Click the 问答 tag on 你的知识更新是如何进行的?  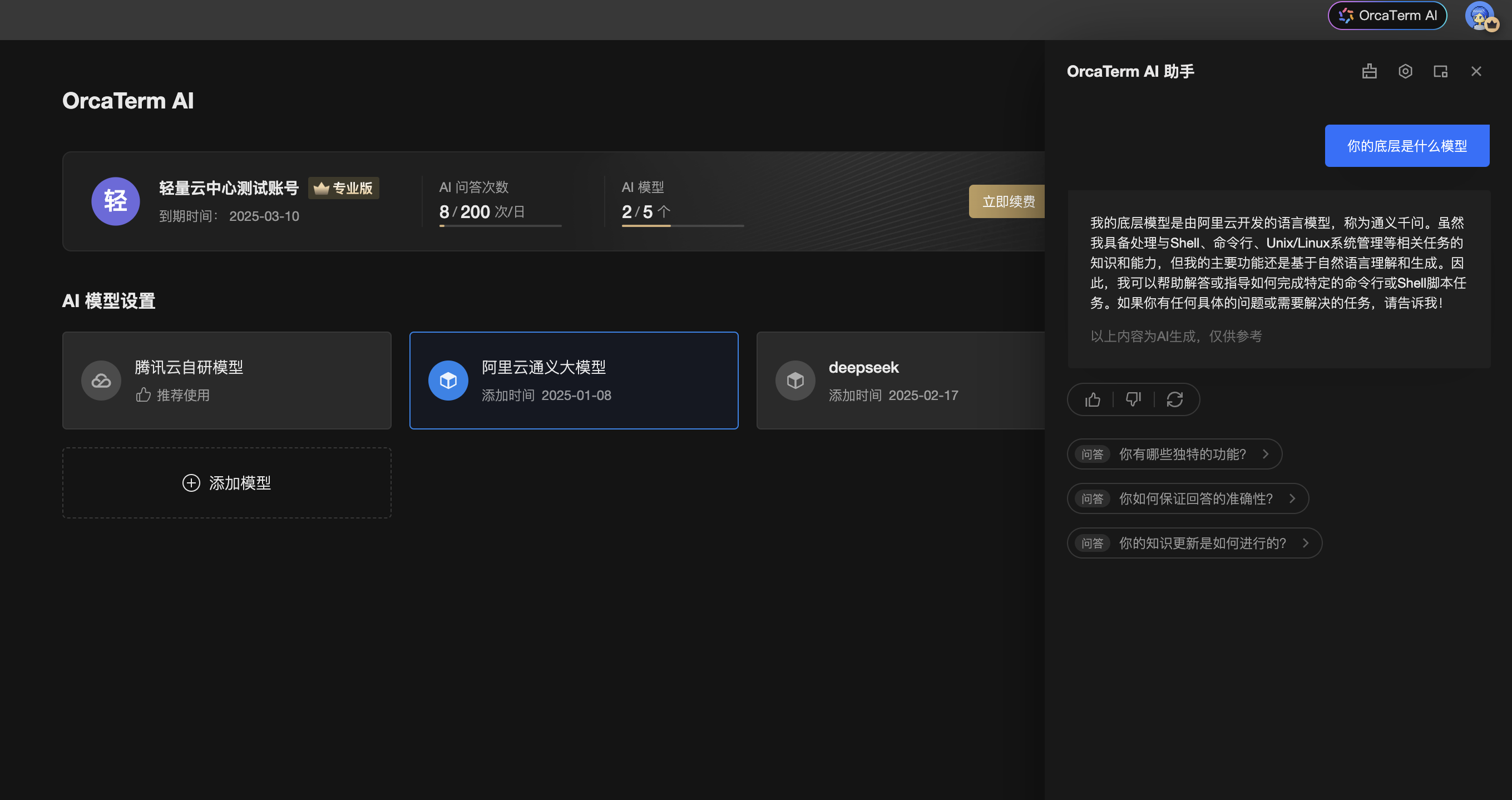1093,543
